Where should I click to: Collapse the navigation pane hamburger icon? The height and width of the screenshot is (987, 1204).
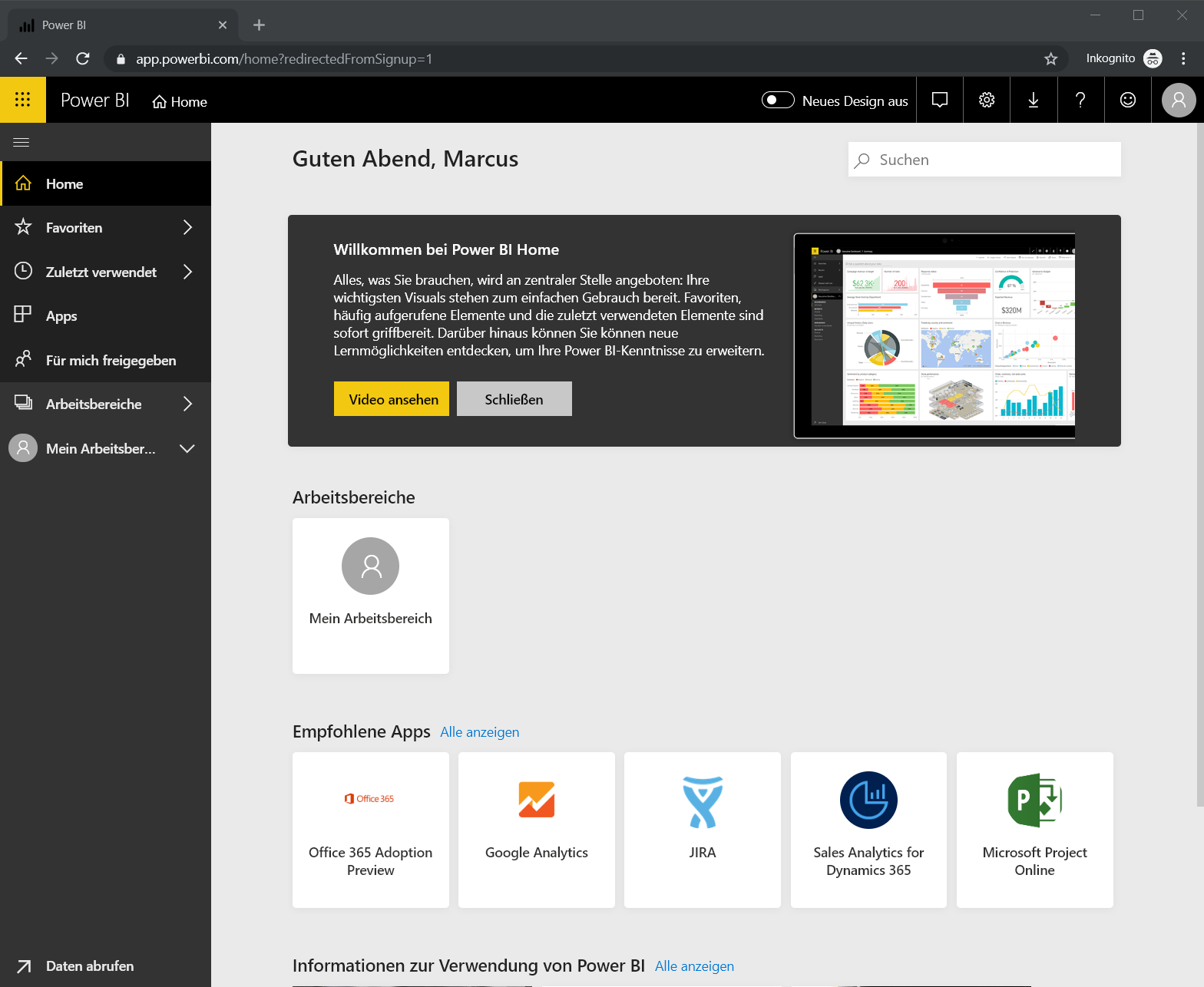coord(21,142)
